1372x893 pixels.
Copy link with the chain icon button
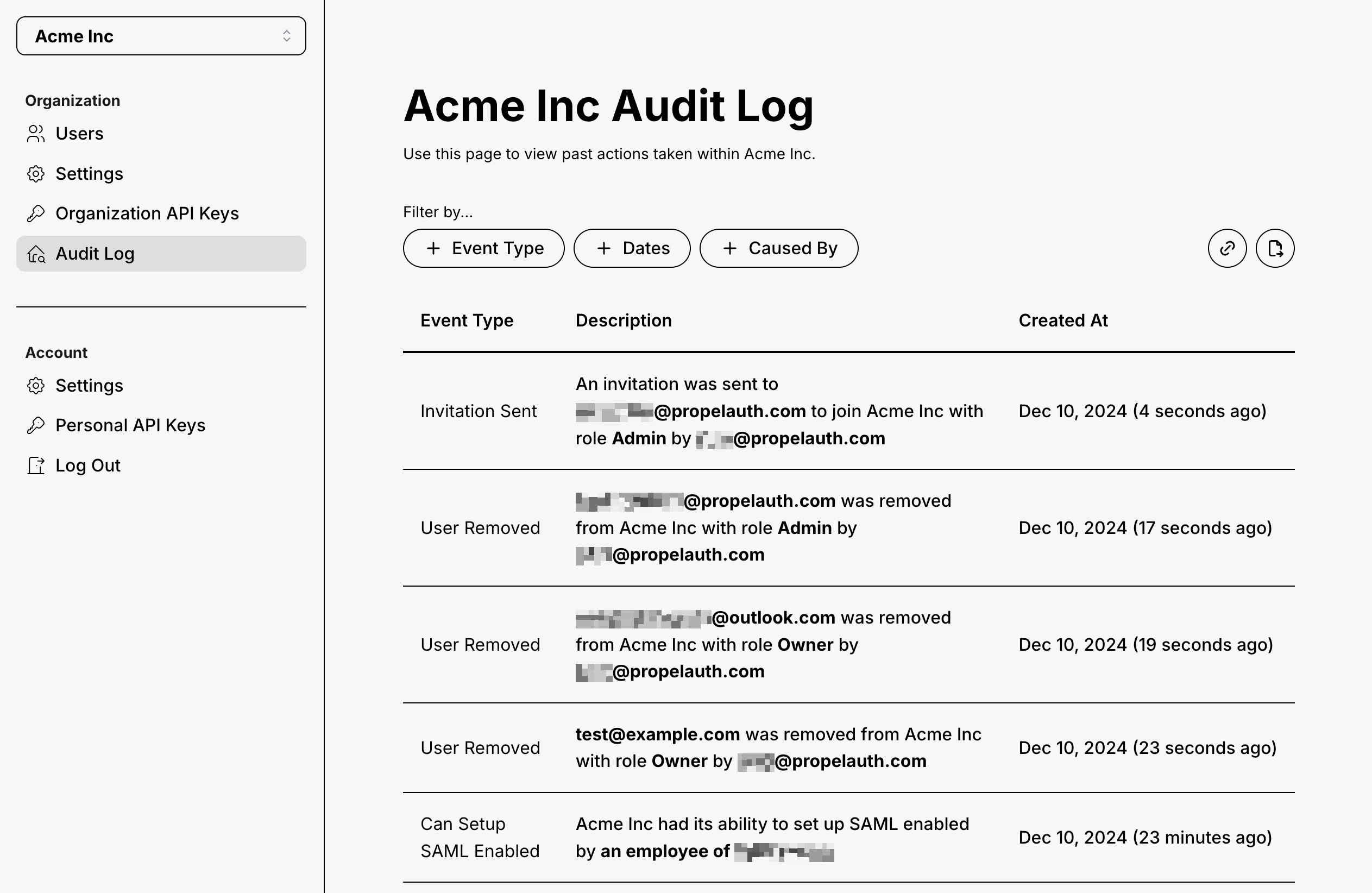[x=1228, y=248]
